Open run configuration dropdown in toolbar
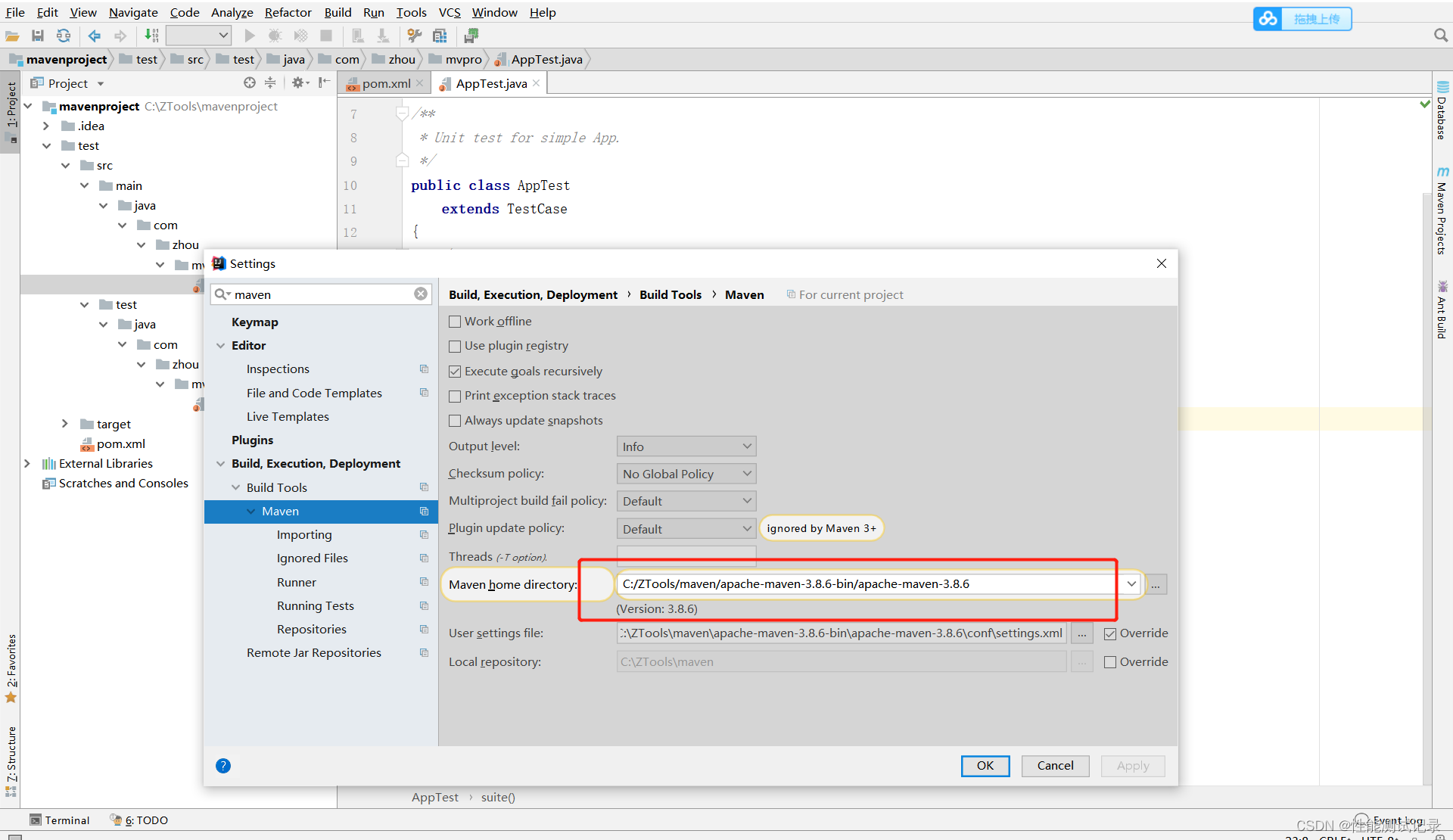The height and width of the screenshot is (840, 1453). click(x=198, y=36)
